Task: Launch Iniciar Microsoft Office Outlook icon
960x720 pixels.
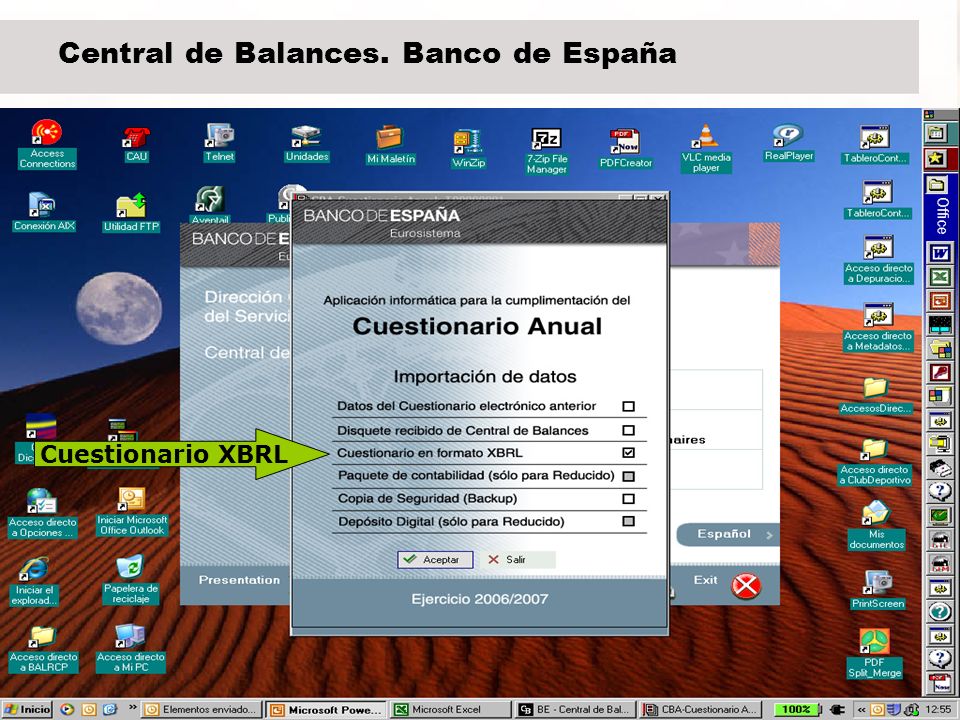Action: pos(132,512)
